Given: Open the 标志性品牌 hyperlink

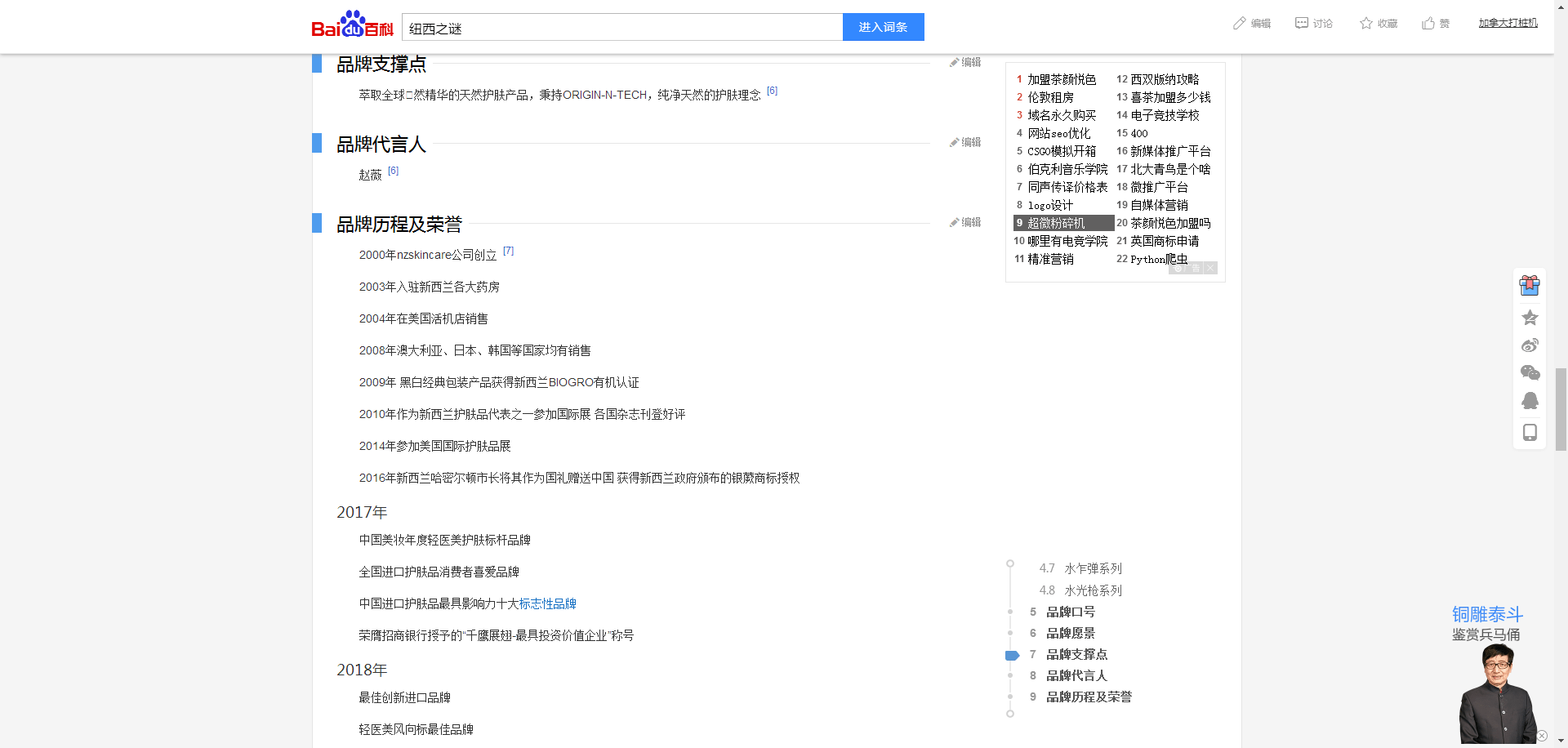Looking at the screenshot, I should coord(548,603).
